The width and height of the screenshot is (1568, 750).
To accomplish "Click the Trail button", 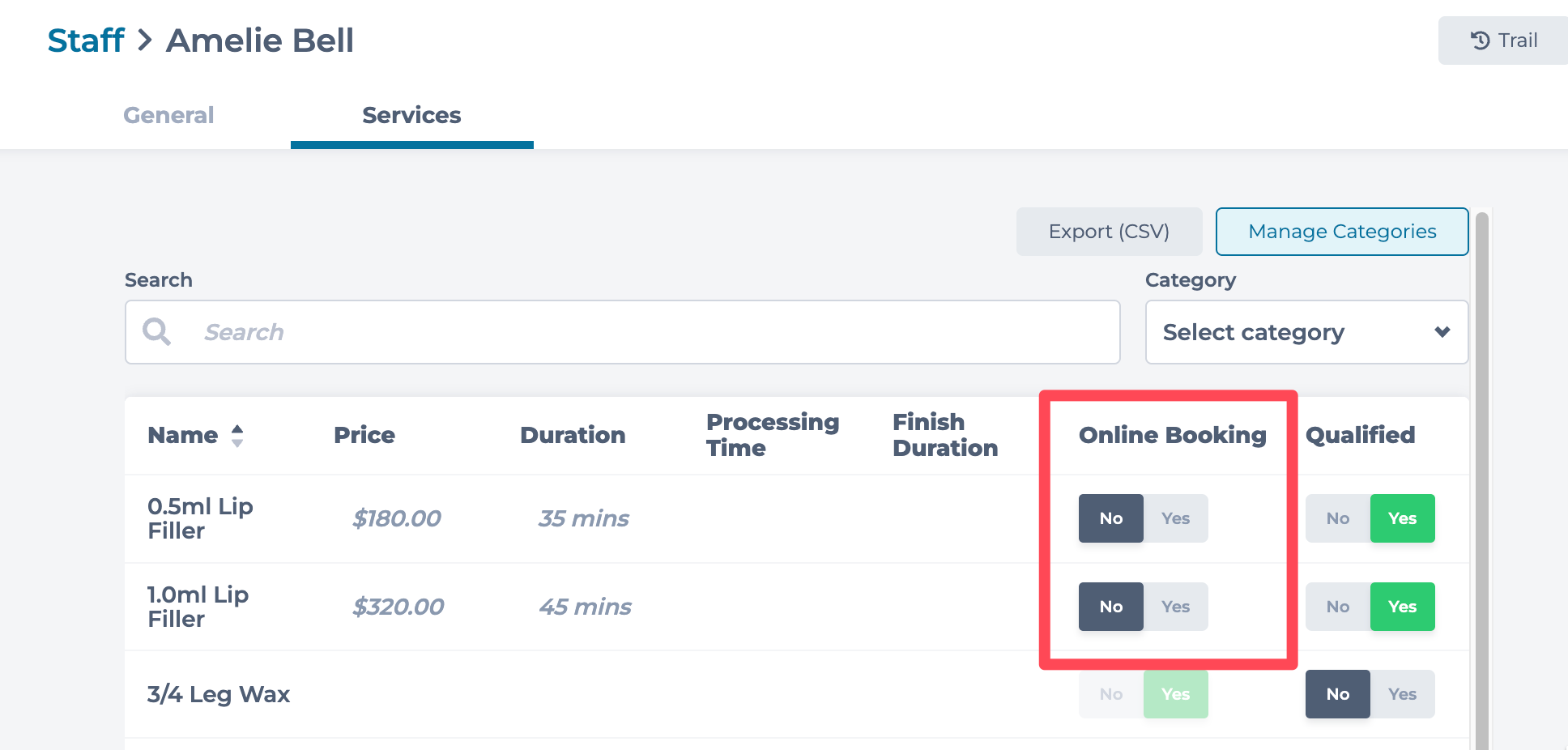I will (x=1503, y=40).
